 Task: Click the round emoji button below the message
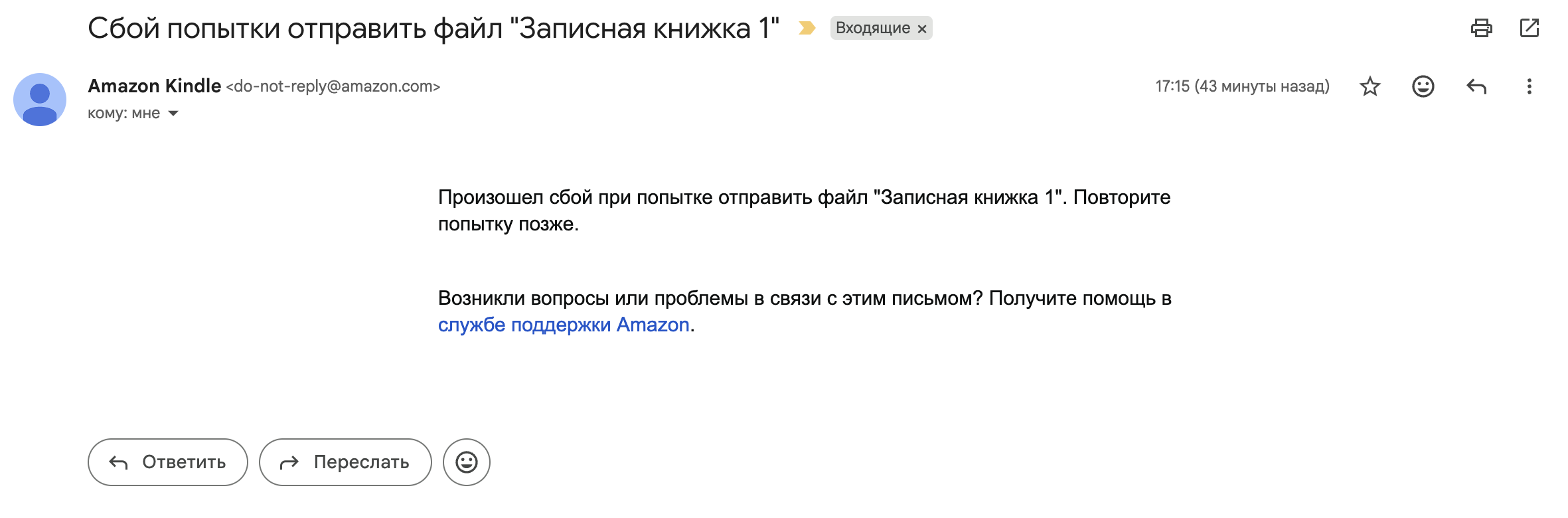467,462
